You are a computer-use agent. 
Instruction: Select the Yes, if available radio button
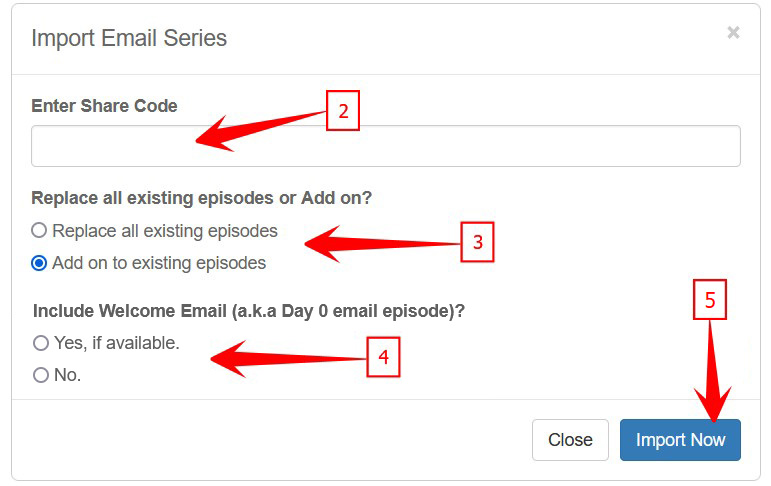pyautogui.click(x=41, y=343)
